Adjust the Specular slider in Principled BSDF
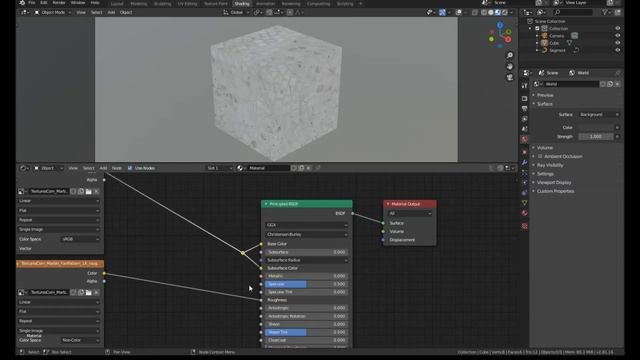 307,284
